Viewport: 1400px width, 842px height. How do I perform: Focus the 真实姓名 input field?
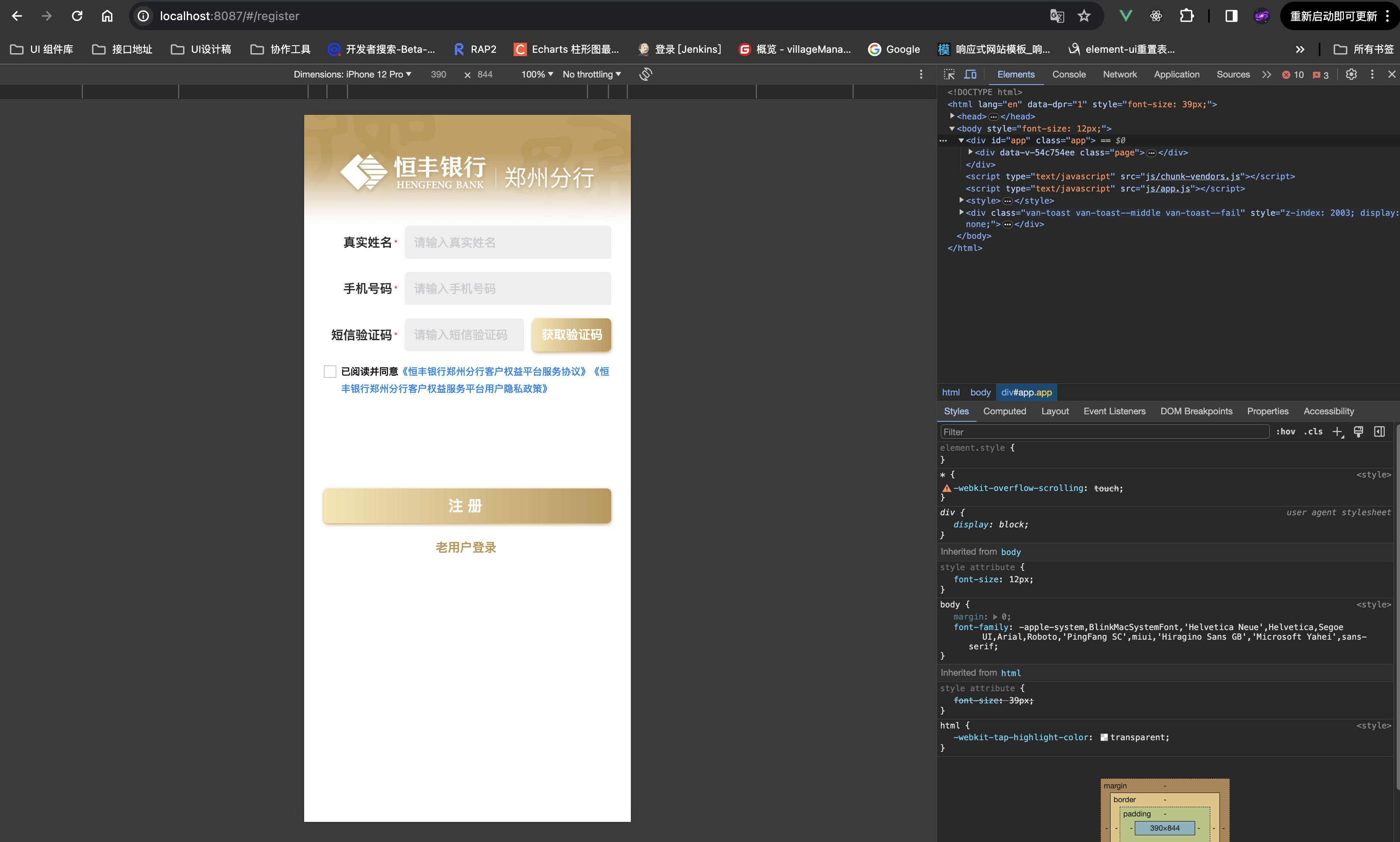click(x=508, y=242)
